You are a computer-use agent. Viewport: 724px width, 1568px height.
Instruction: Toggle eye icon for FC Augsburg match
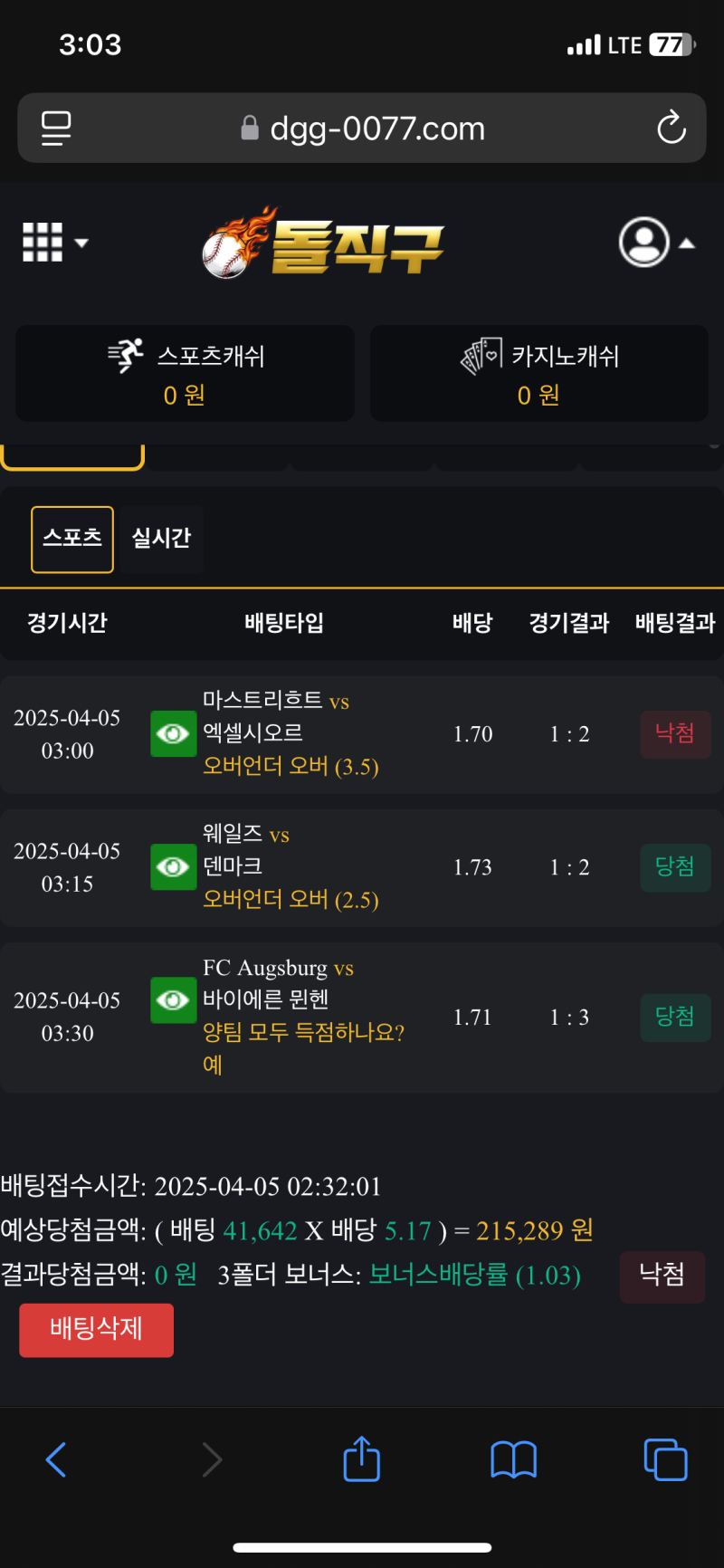click(x=173, y=999)
